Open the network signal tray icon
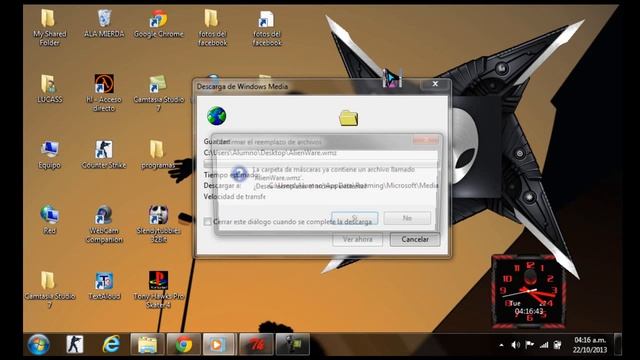The width and height of the screenshot is (640, 360). pyautogui.click(x=544, y=345)
